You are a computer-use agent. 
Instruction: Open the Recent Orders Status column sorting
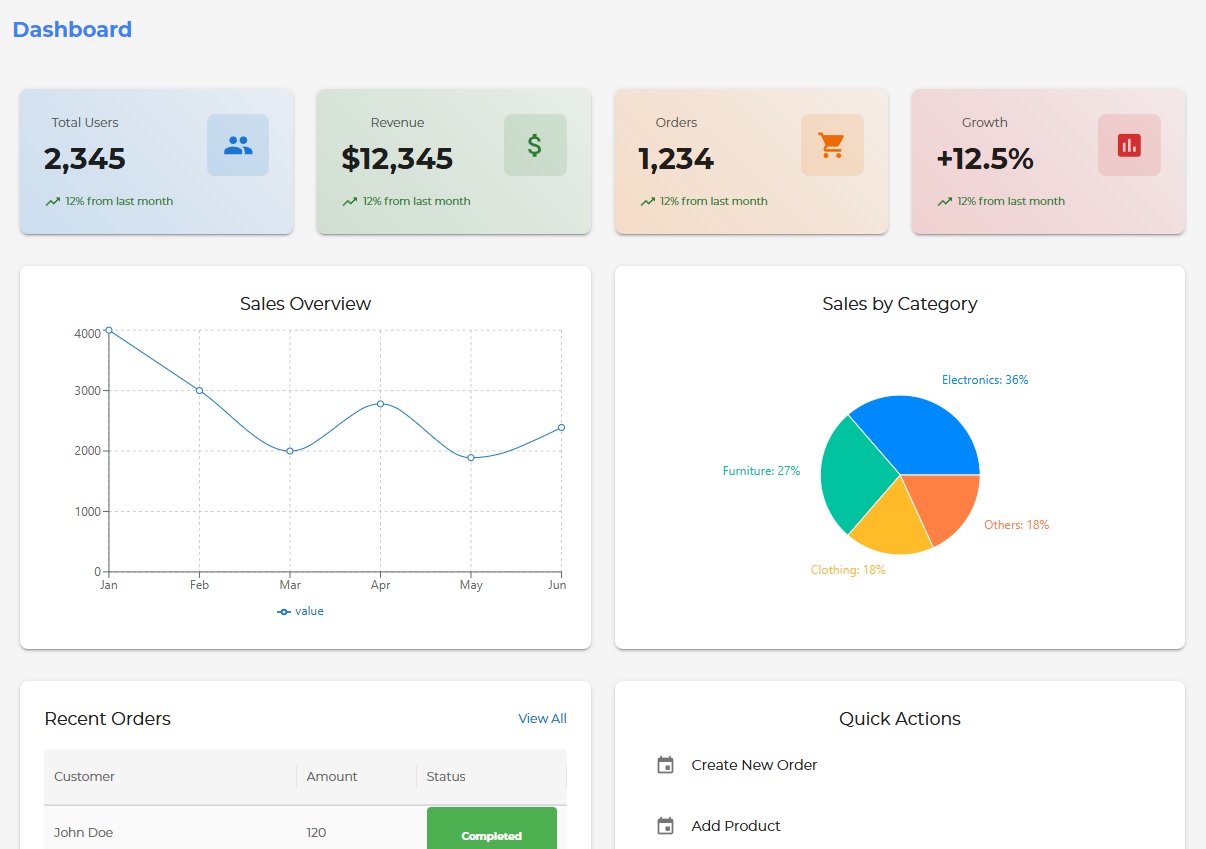[445, 776]
